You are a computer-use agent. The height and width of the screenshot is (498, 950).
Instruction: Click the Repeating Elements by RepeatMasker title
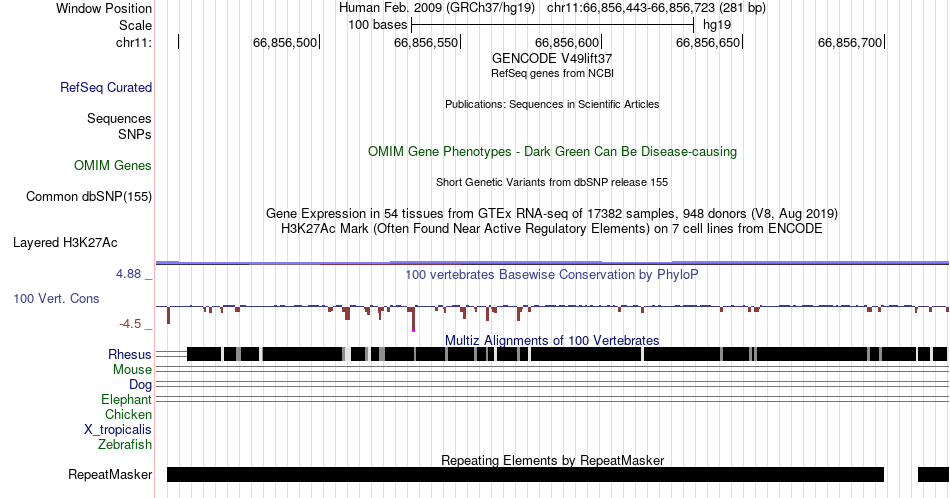click(552, 460)
